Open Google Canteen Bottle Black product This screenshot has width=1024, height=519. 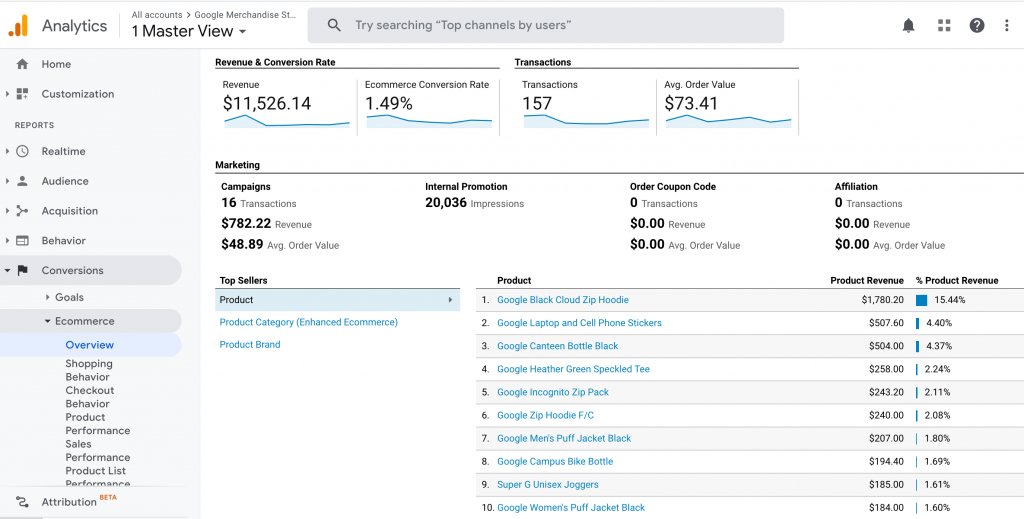[x=557, y=346]
